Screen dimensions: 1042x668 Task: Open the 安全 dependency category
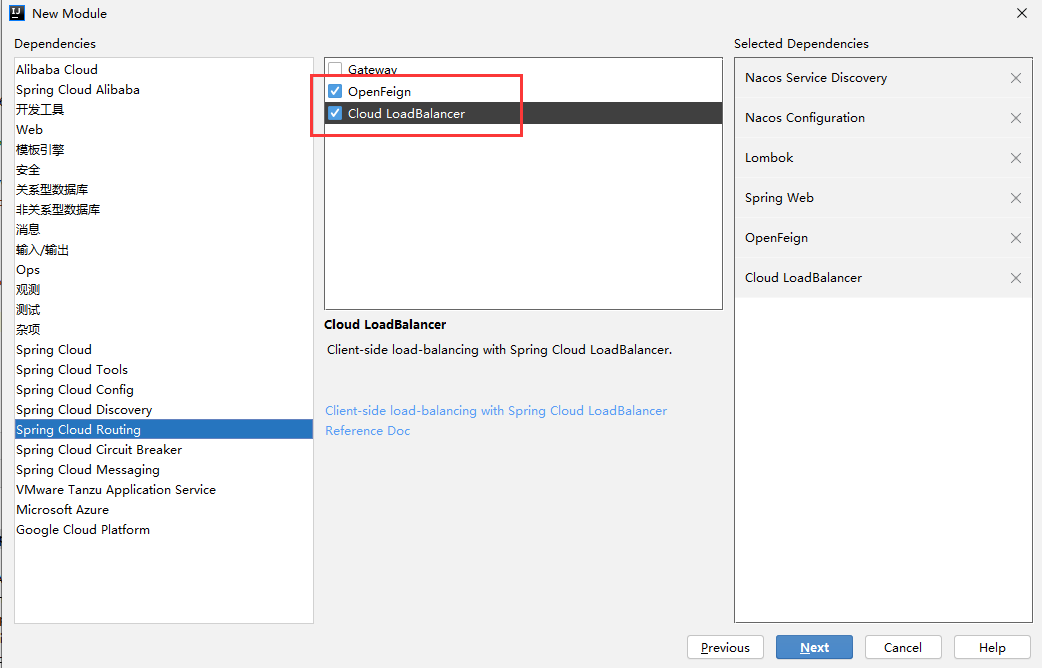[x=163, y=169]
